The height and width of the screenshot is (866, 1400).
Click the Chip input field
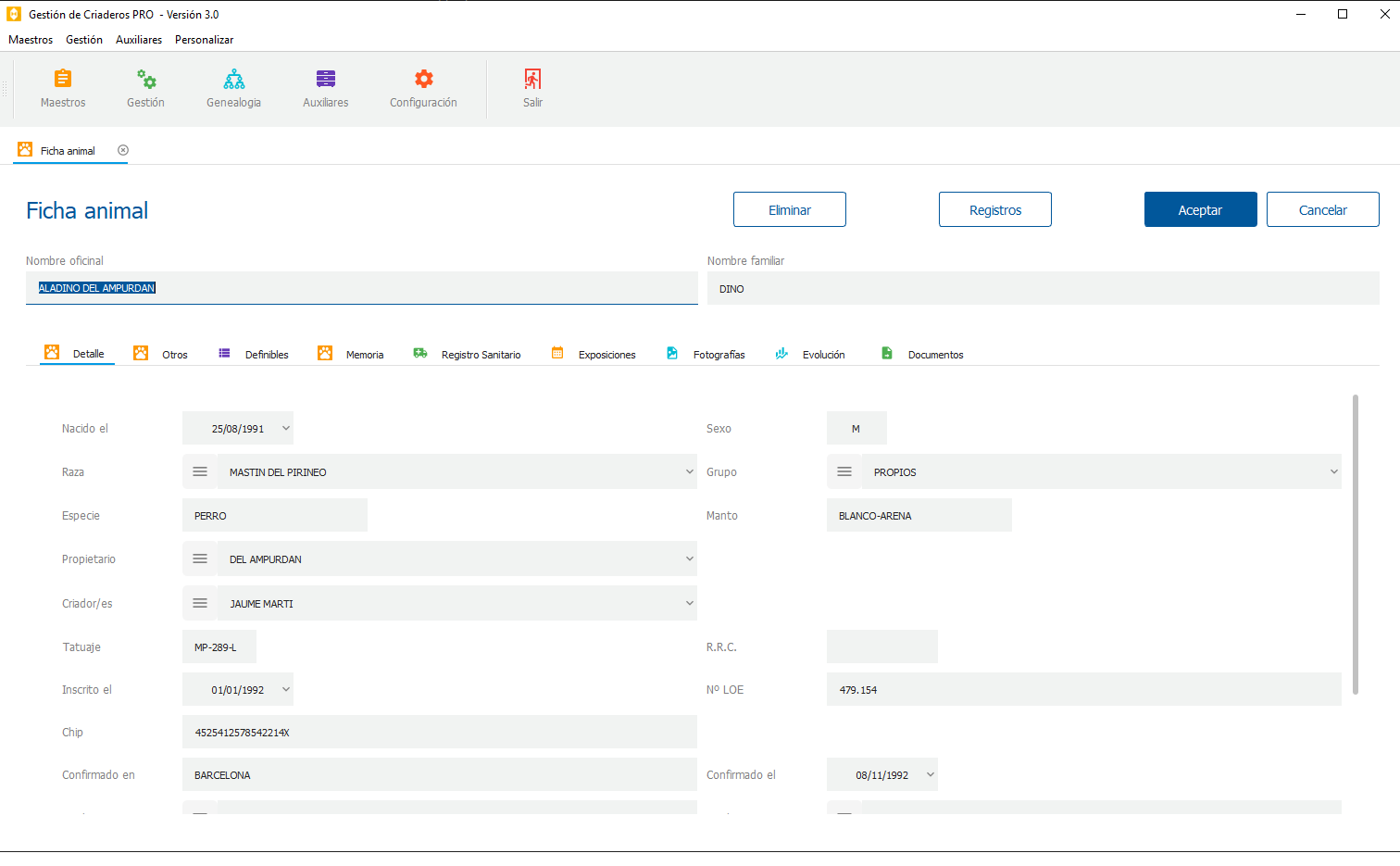[439, 733]
